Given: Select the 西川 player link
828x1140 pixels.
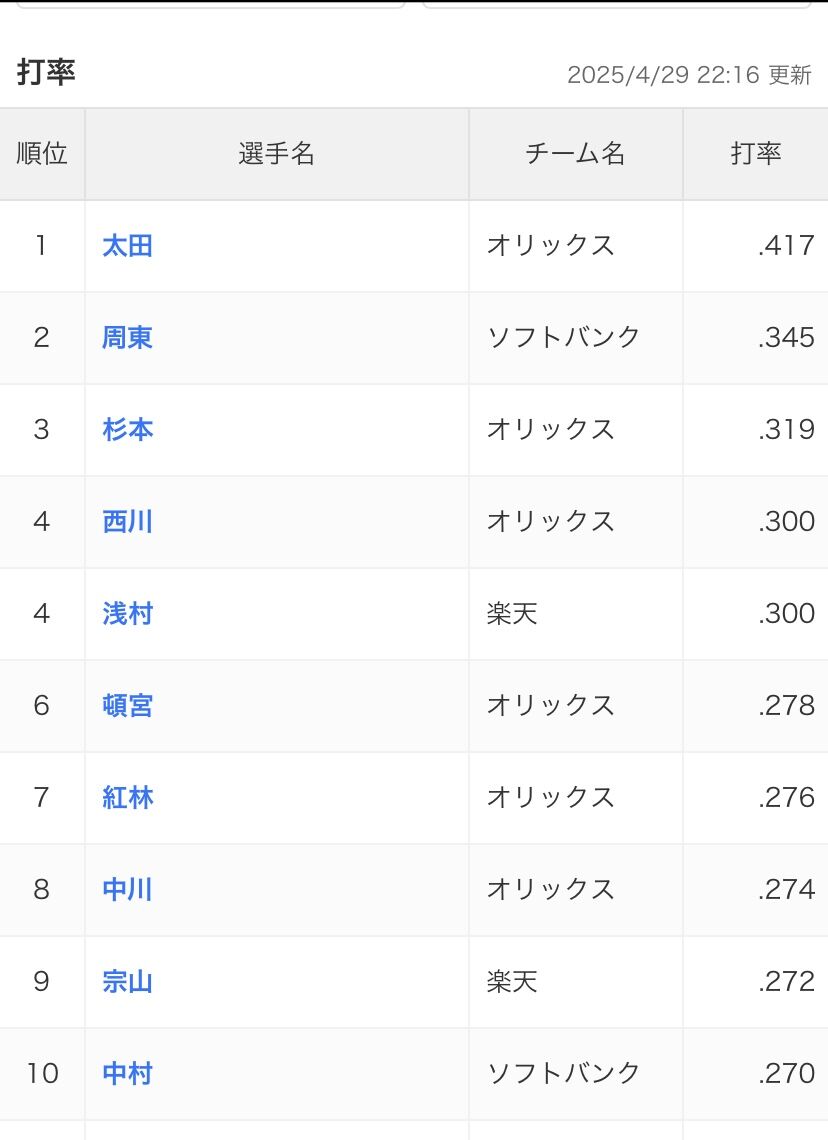Looking at the screenshot, I should [127, 522].
